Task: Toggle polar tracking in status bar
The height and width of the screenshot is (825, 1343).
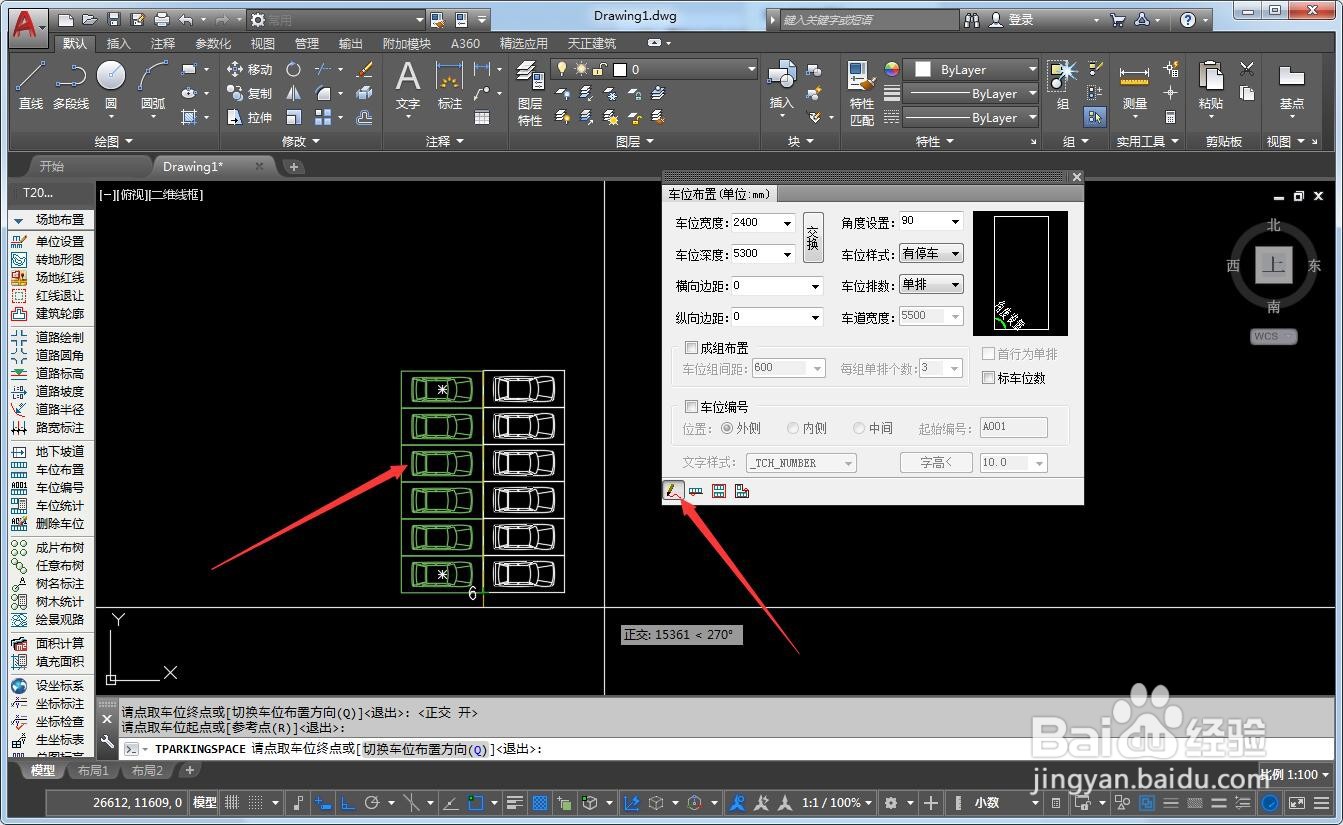Action: (x=372, y=802)
